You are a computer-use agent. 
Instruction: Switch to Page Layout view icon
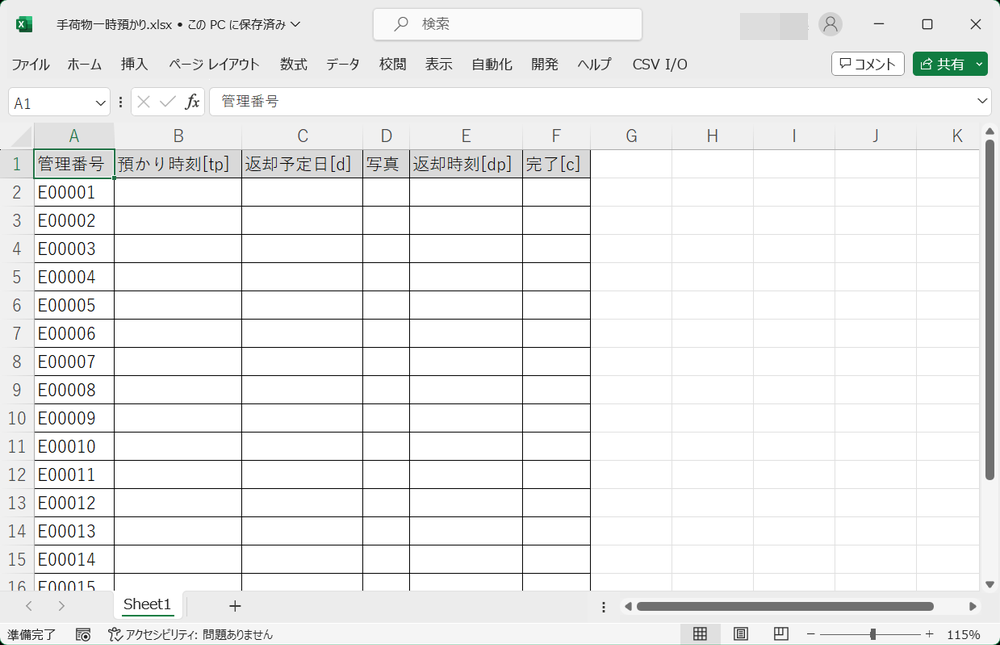pyautogui.click(x=740, y=634)
